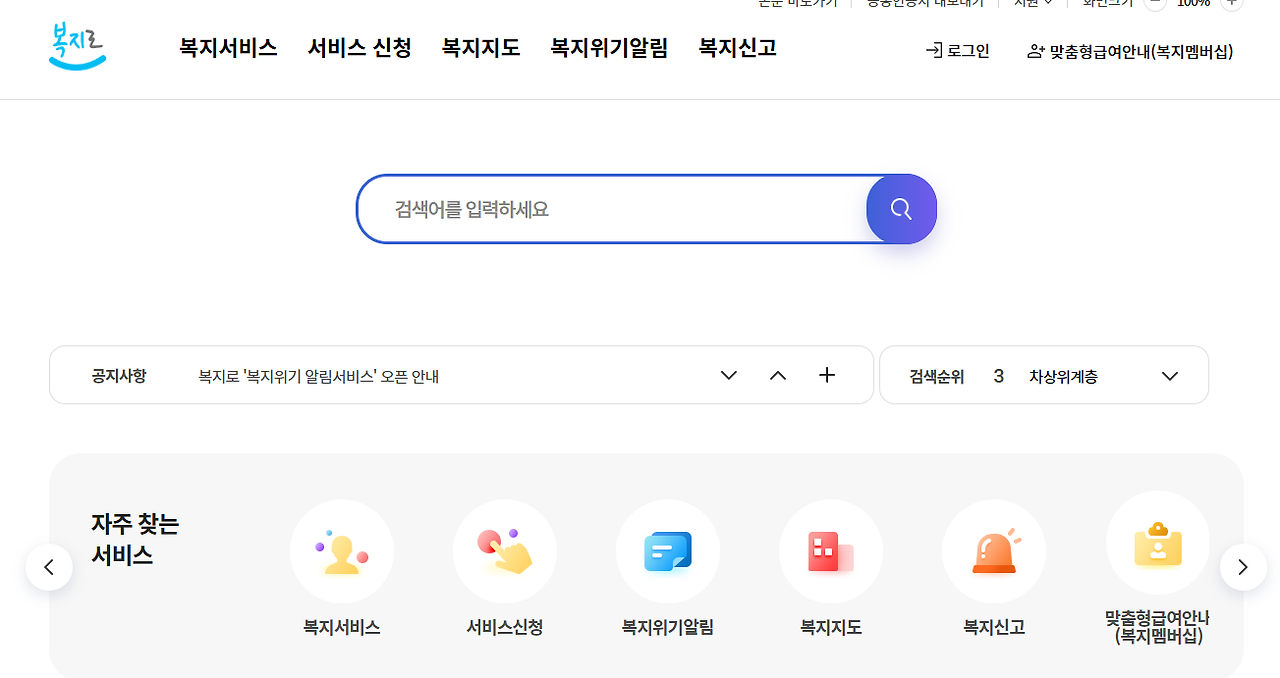Open 맞춤형급여안내(복지멤버십) from the header
The width and height of the screenshot is (1280, 678).
1140,51
